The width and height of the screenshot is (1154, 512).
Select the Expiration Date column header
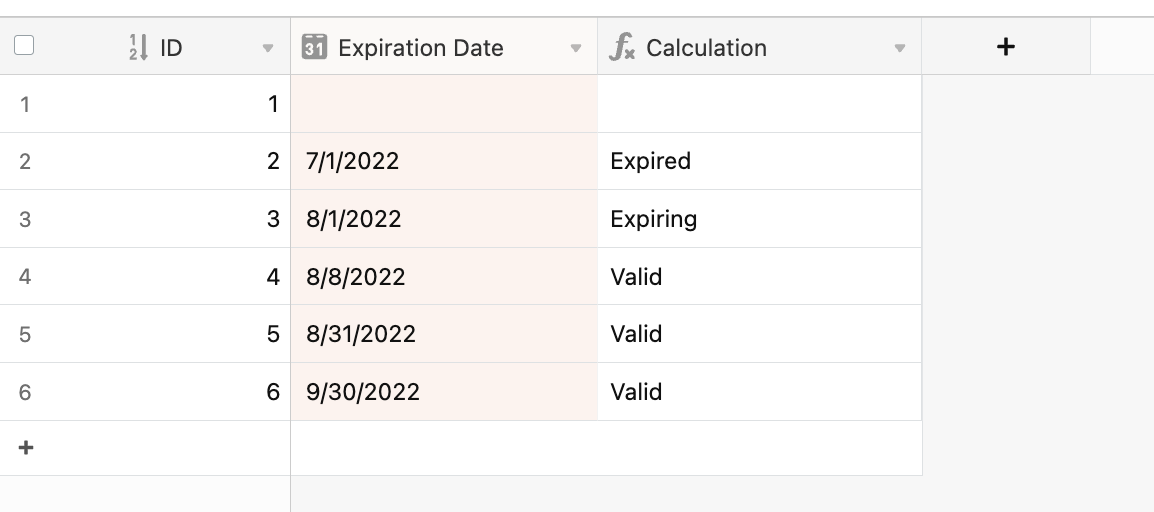click(x=444, y=46)
